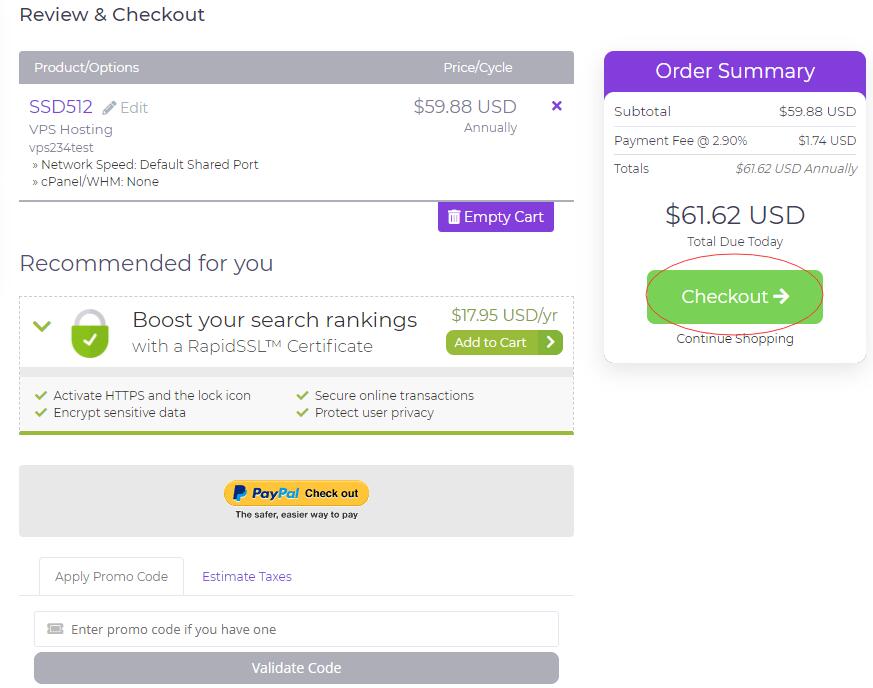The image size is (873, 688).
Task: Add RapidSSL Certificate to cart
Action: [x=491, y=342]
